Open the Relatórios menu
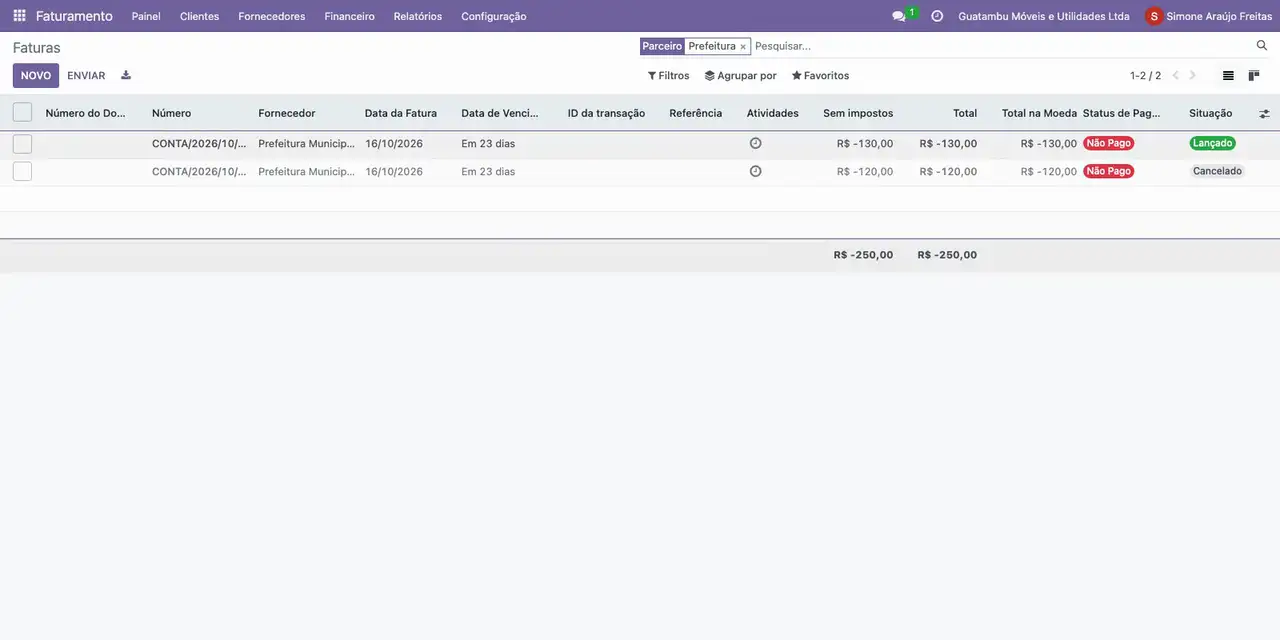 click(418, 16)
